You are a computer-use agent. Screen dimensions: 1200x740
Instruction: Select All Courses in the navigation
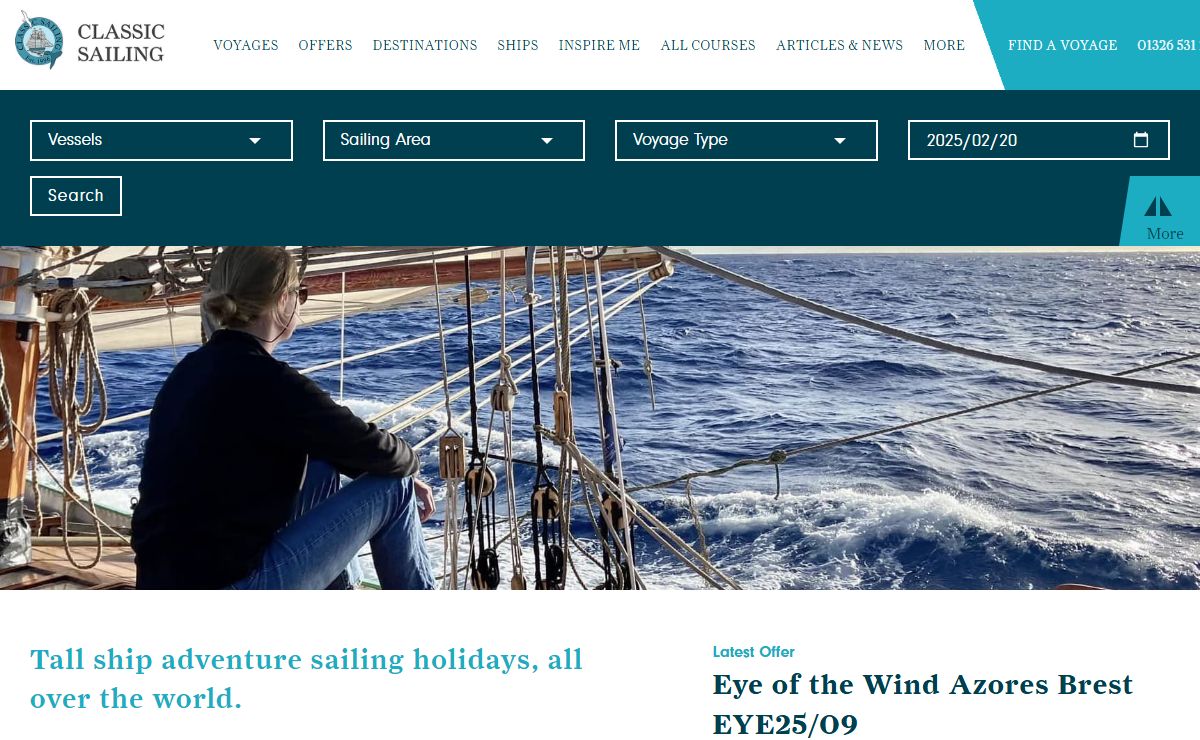pyautogui.click(x=708, y=45)
